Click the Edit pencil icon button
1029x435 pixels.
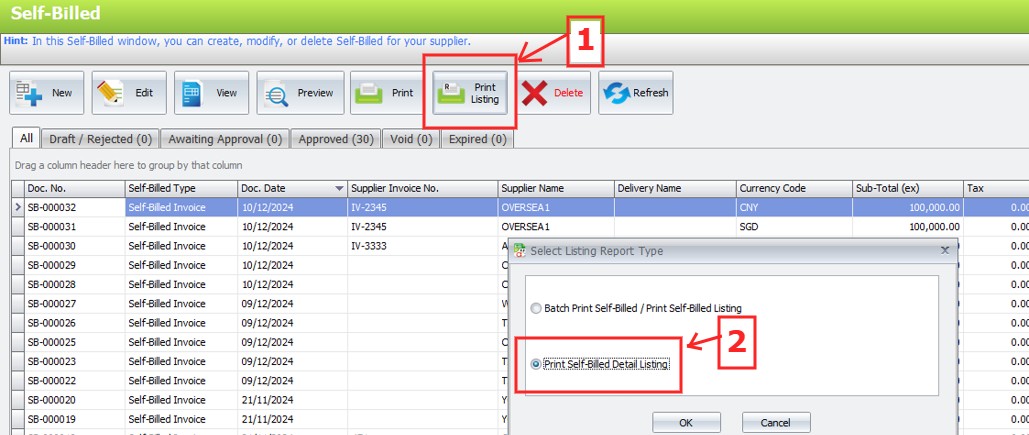coord(111,93)
